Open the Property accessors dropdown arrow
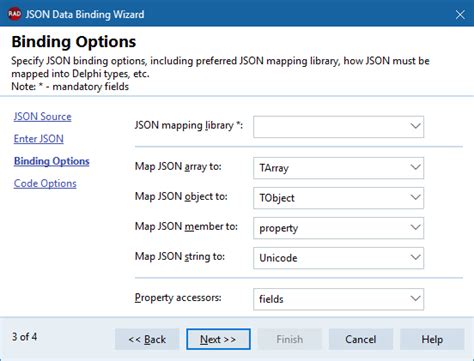474x361 pixels. (x=415, y=299)
